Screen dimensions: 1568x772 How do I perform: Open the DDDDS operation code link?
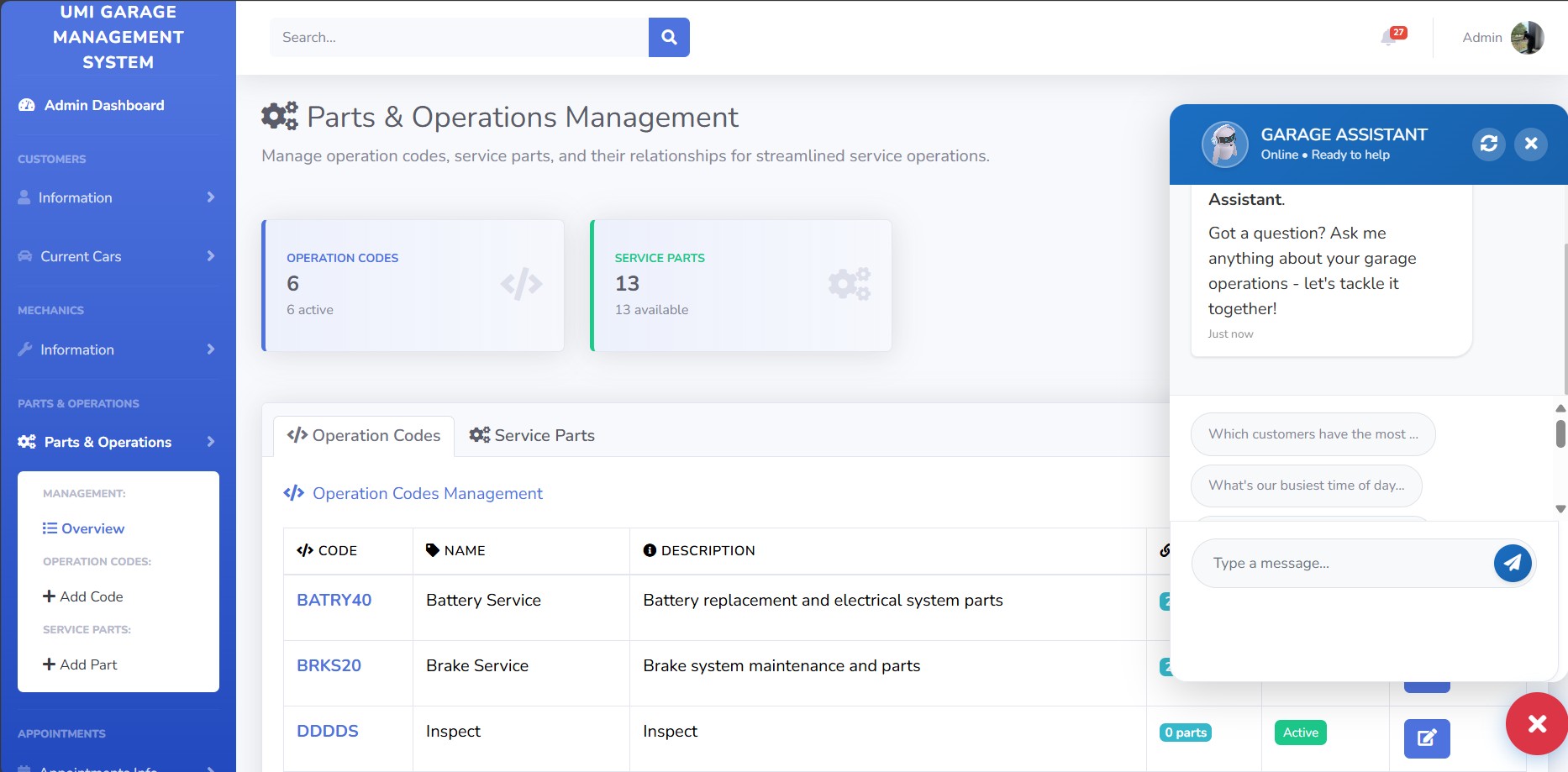point(328,731)
